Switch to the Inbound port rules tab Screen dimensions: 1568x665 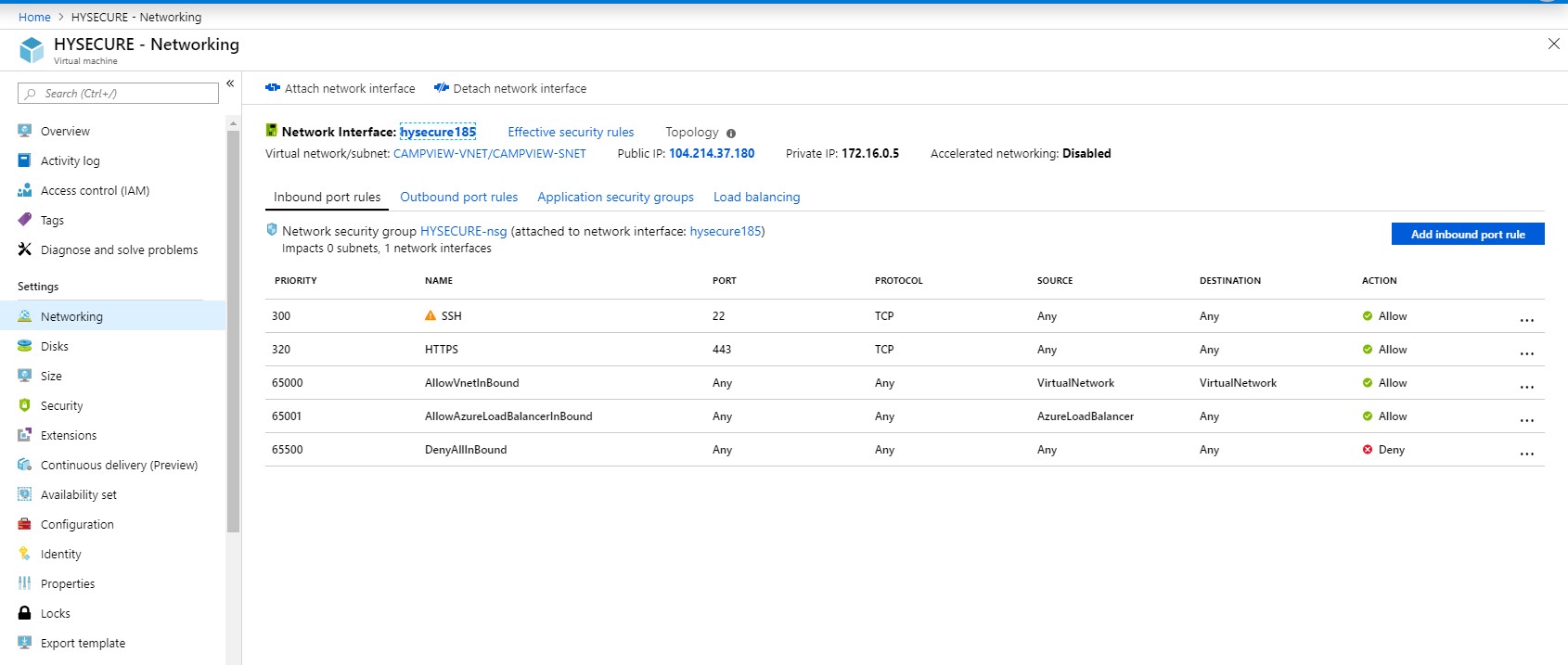(x=328, y=198)
